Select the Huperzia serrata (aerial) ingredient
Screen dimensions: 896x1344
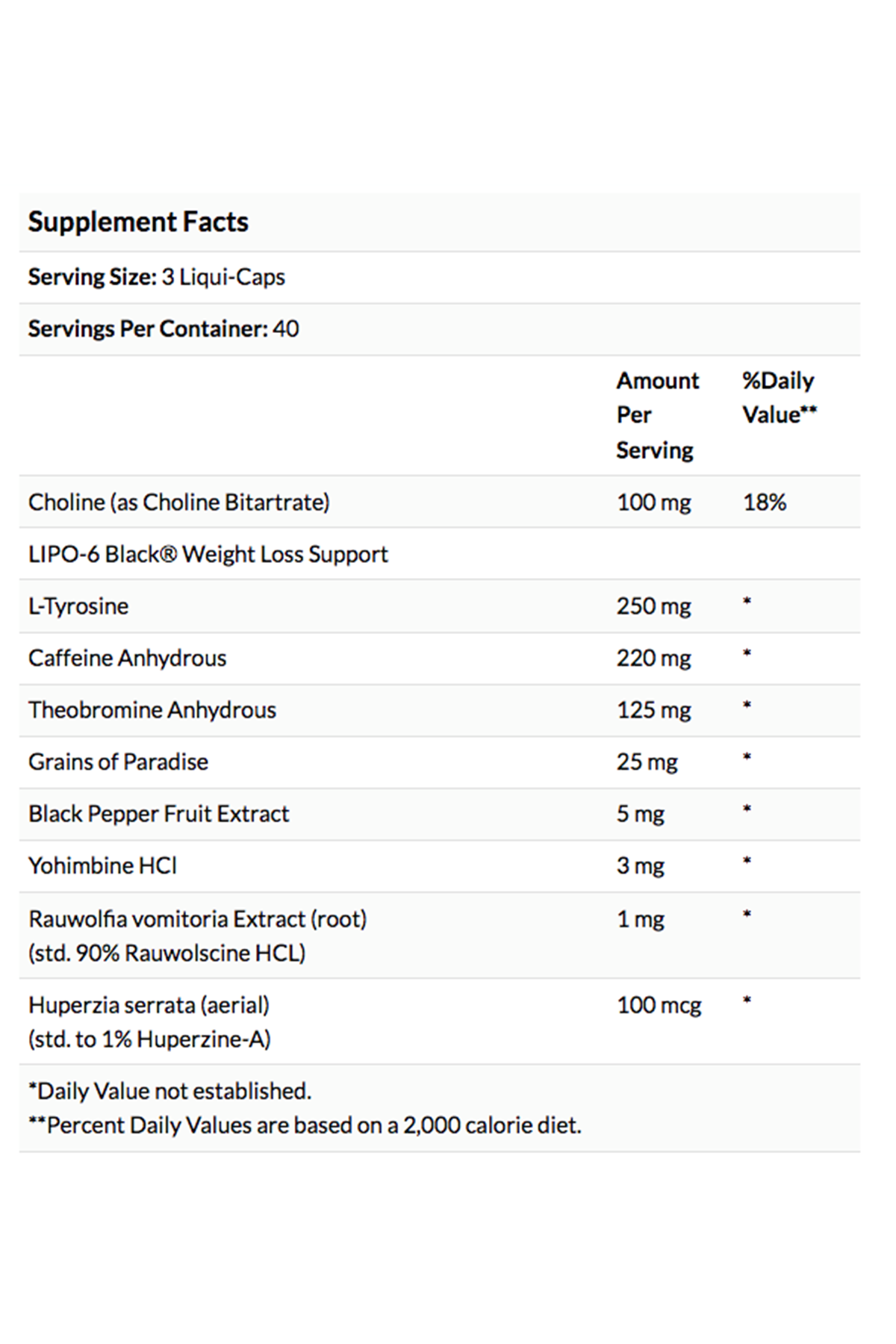pos(149,1005)
